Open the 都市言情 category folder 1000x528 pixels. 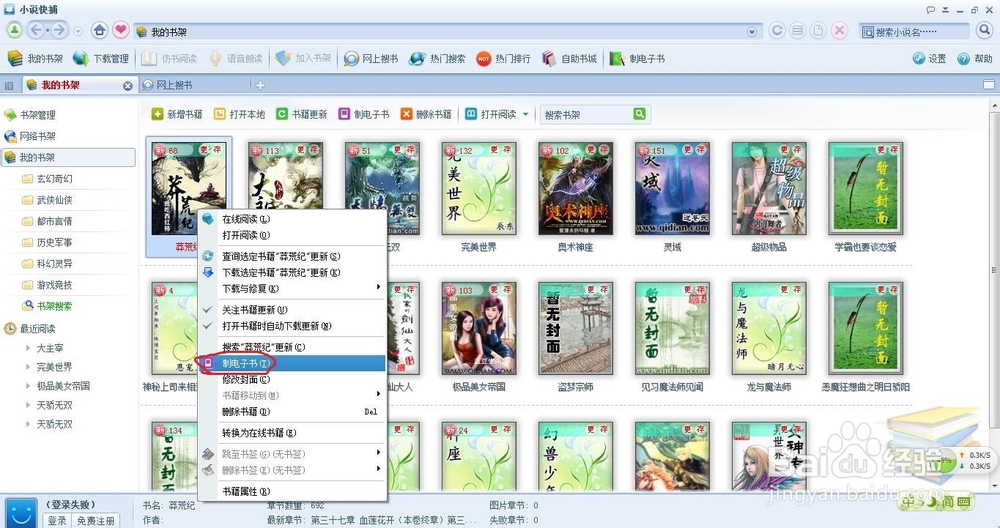[47, 221]
